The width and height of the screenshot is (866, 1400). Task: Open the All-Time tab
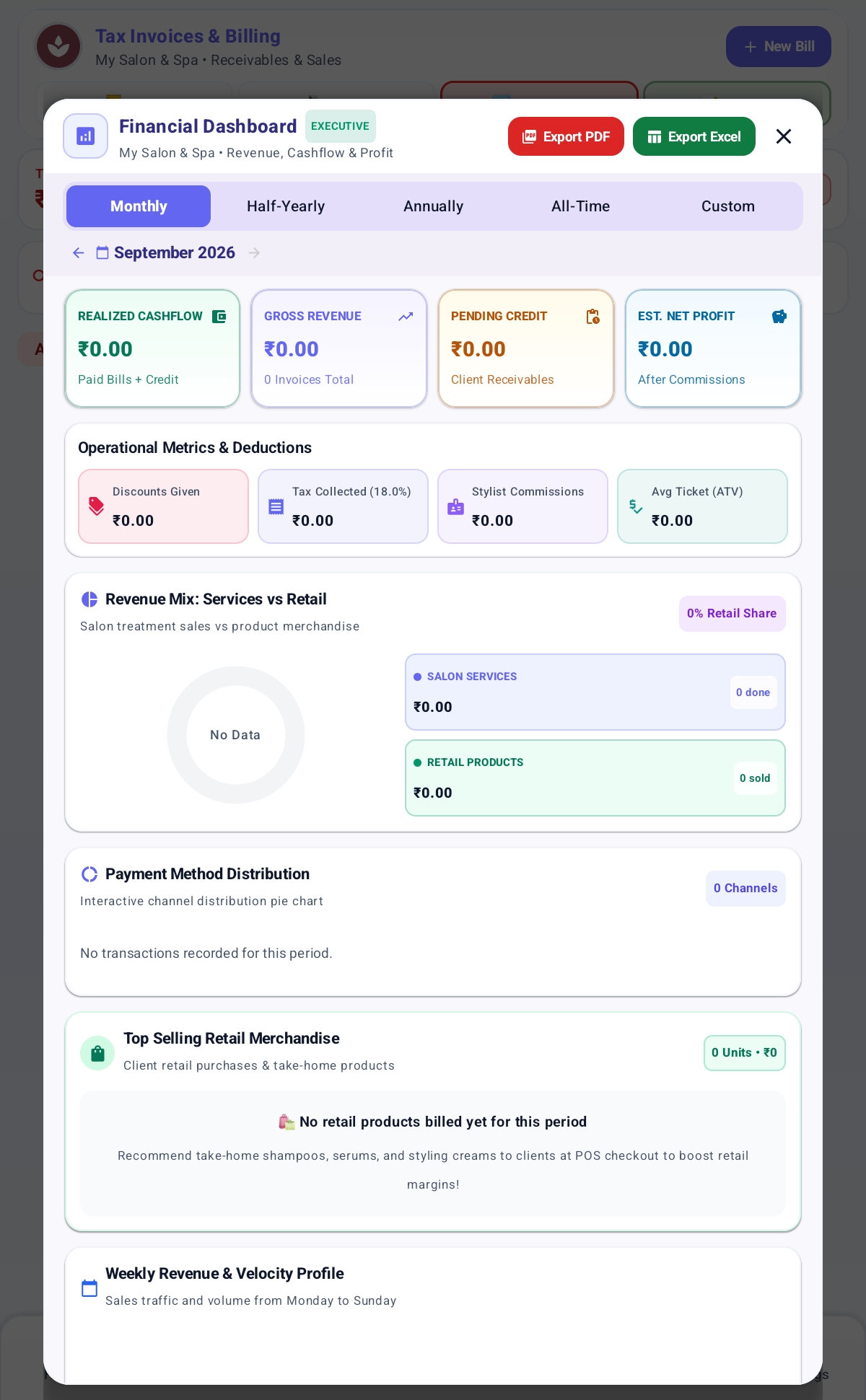click(580, 206)
